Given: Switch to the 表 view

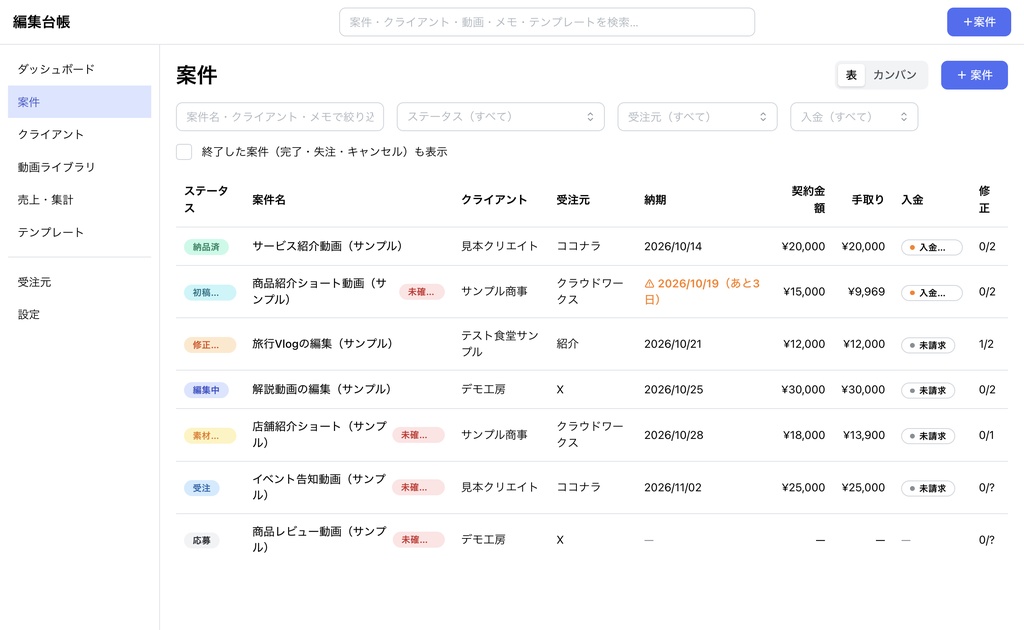Looking at the screenshot, I should coord(851,75).
